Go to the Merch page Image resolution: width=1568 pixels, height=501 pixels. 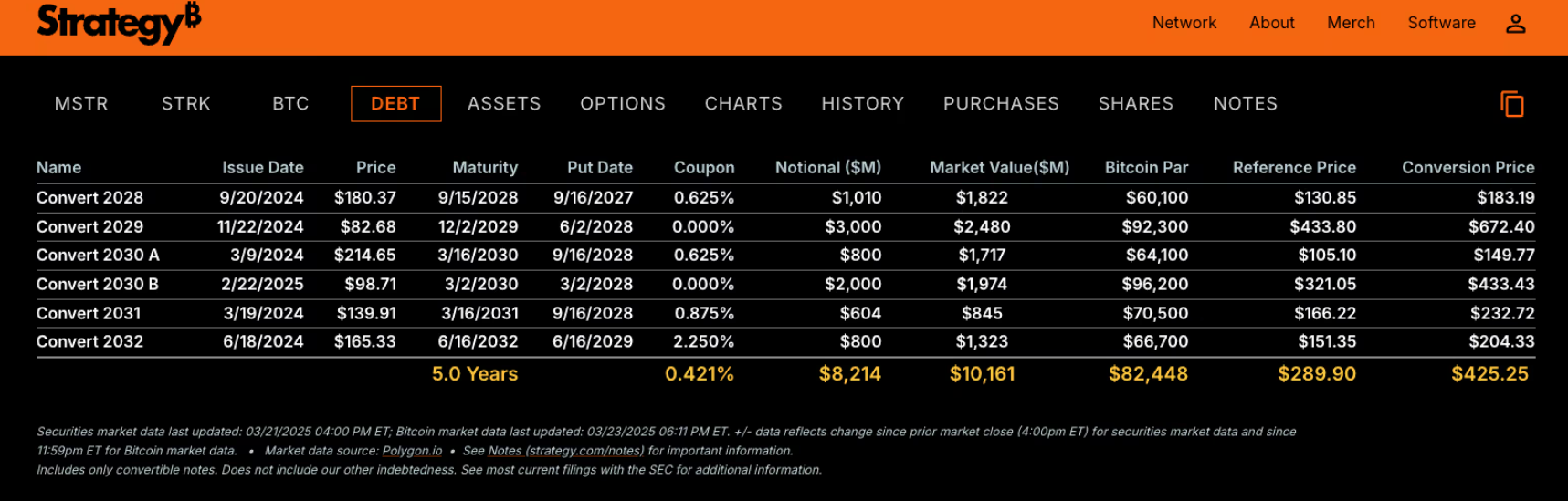click(x=1351, y=23)
